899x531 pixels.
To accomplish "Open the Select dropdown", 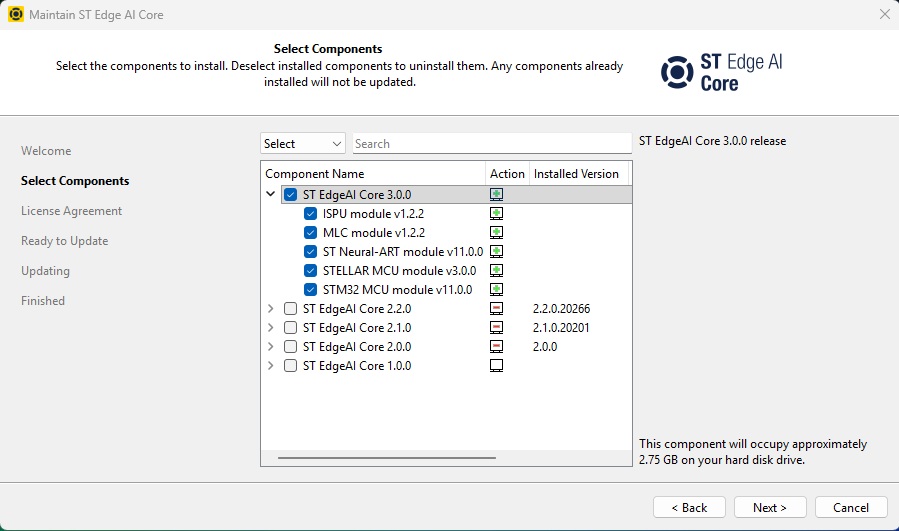I will click(x=303, y=143).
